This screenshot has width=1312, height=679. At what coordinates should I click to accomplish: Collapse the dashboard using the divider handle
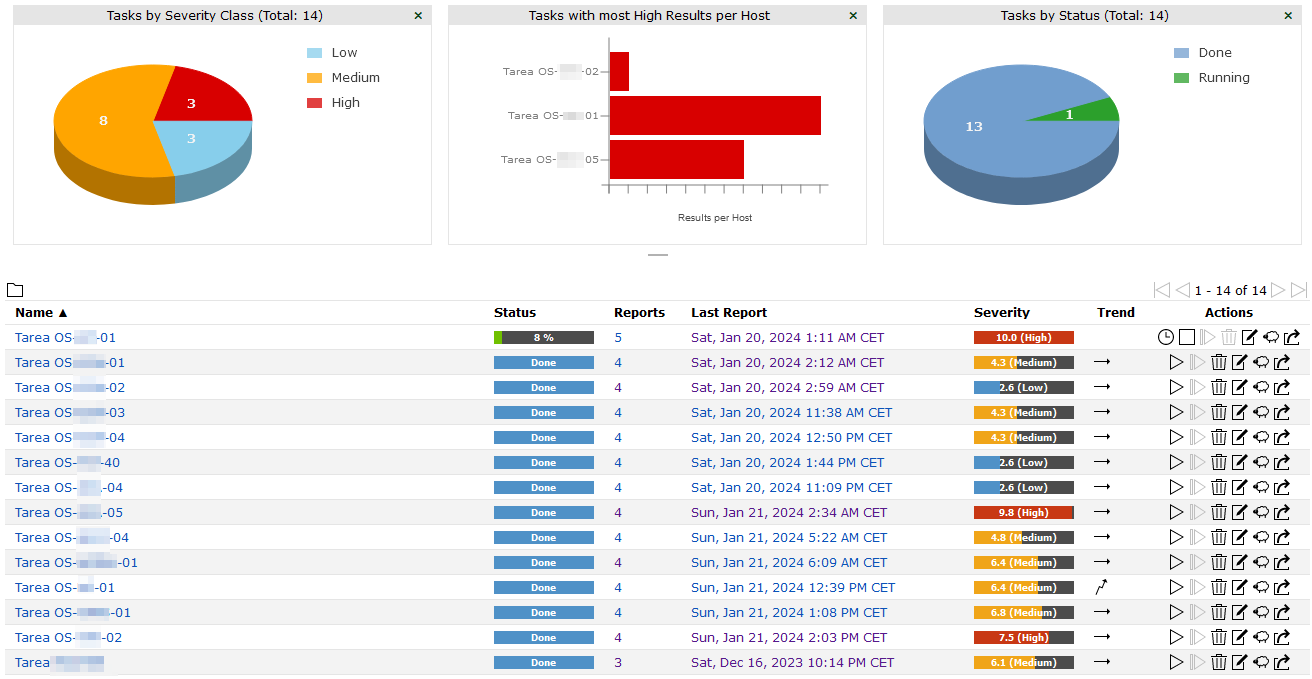657,256
